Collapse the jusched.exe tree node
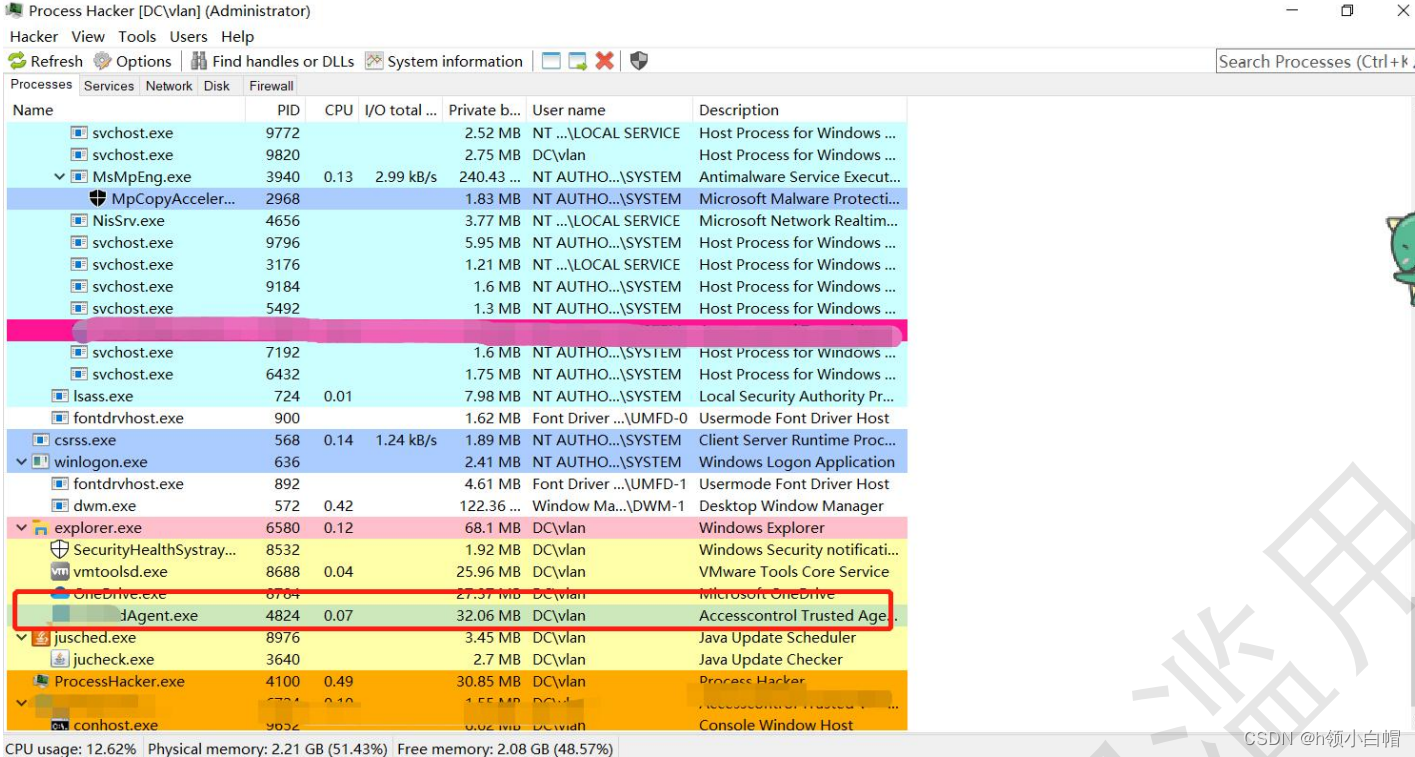This screenshot has height=757, width=1415. point(21,637)
